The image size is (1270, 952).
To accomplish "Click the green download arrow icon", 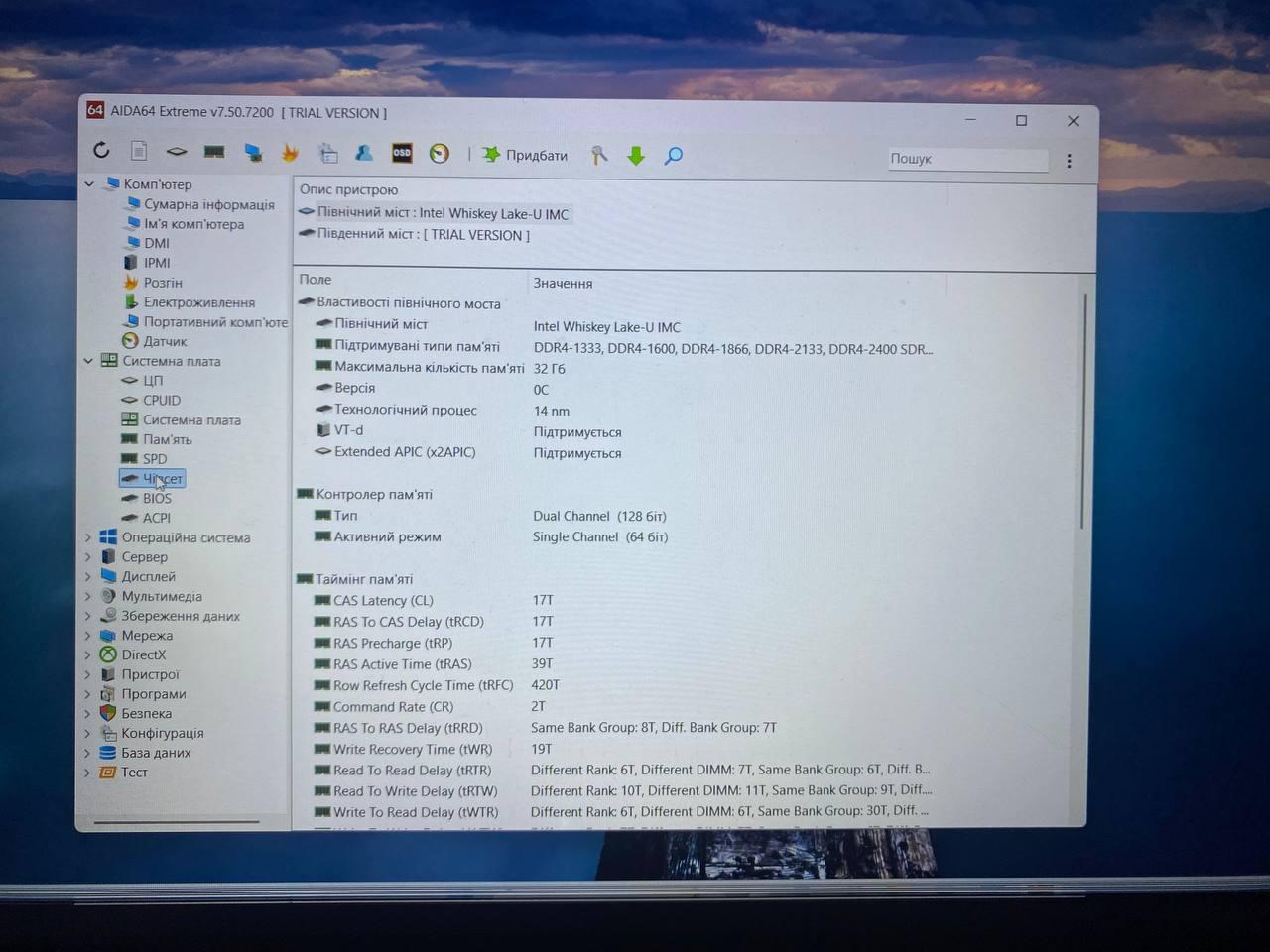I will (x=636, y=156).
